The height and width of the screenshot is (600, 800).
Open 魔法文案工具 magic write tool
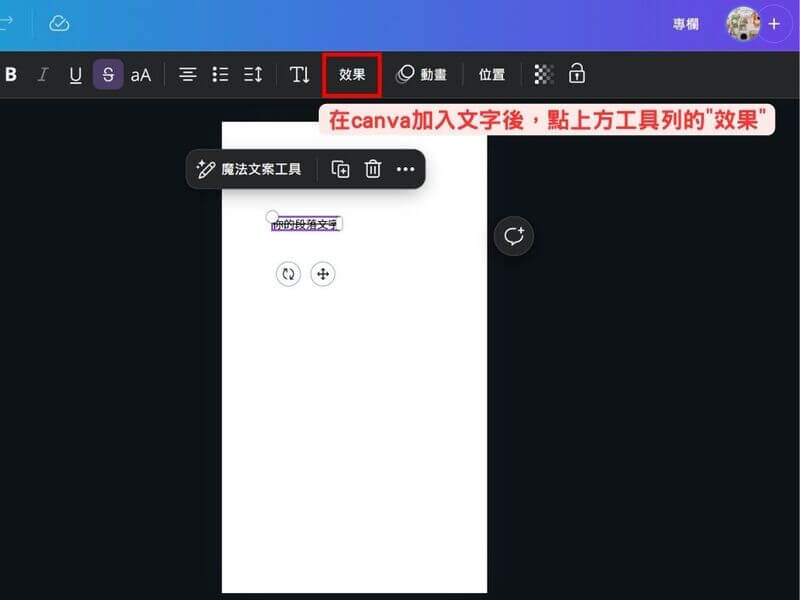tap(249, 169)
